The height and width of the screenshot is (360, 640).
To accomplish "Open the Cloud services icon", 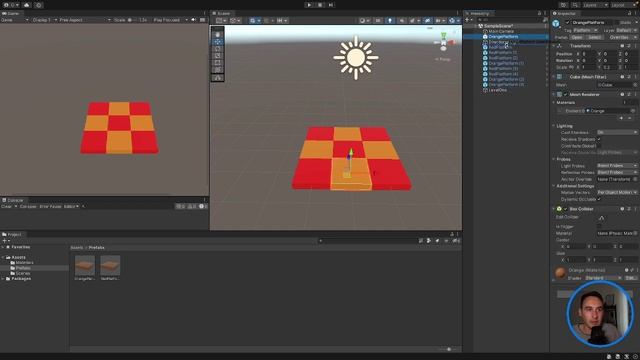I will (x=27, y=5).
